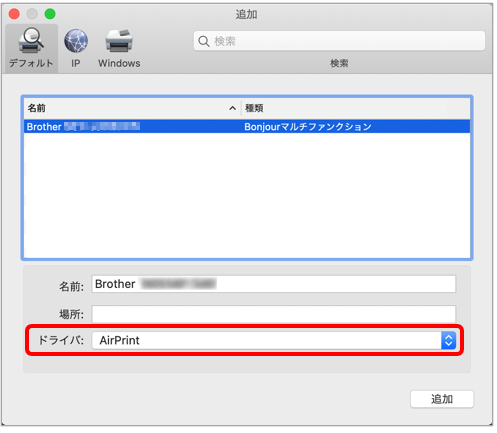Click the 検索 search field

tap(339, 41)
